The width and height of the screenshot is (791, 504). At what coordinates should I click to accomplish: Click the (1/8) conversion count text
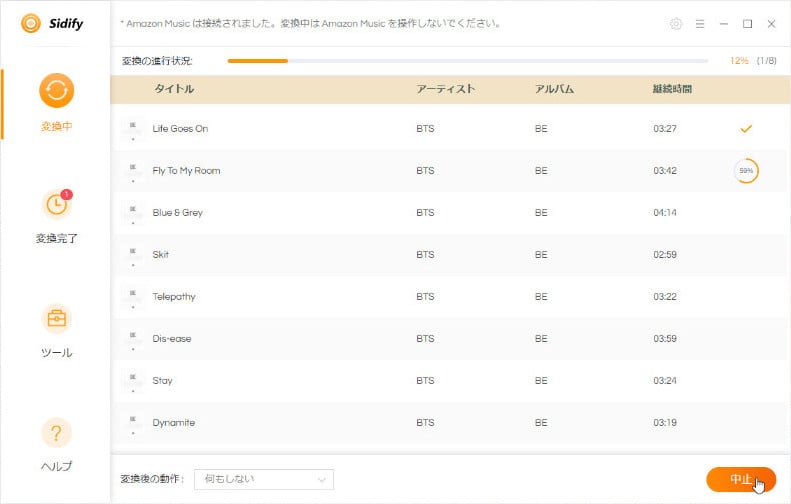pos(766,61)
